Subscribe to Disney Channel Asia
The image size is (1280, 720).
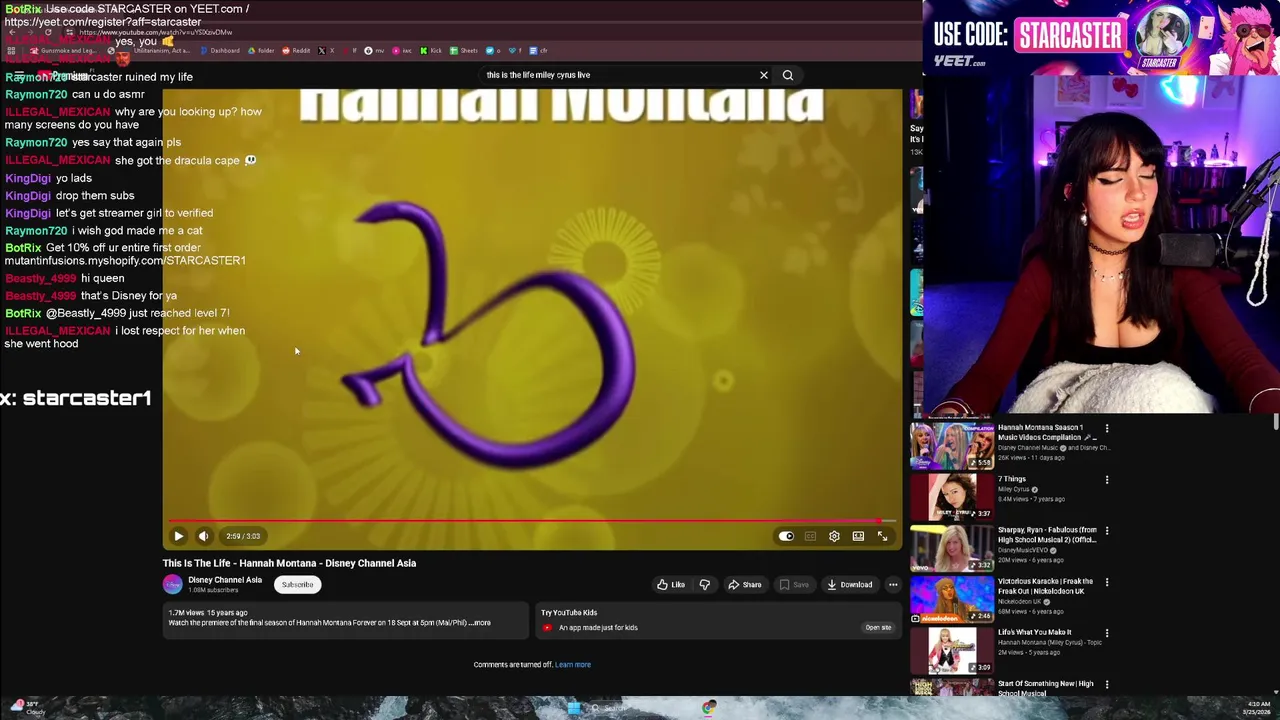(x=297, y=585)
